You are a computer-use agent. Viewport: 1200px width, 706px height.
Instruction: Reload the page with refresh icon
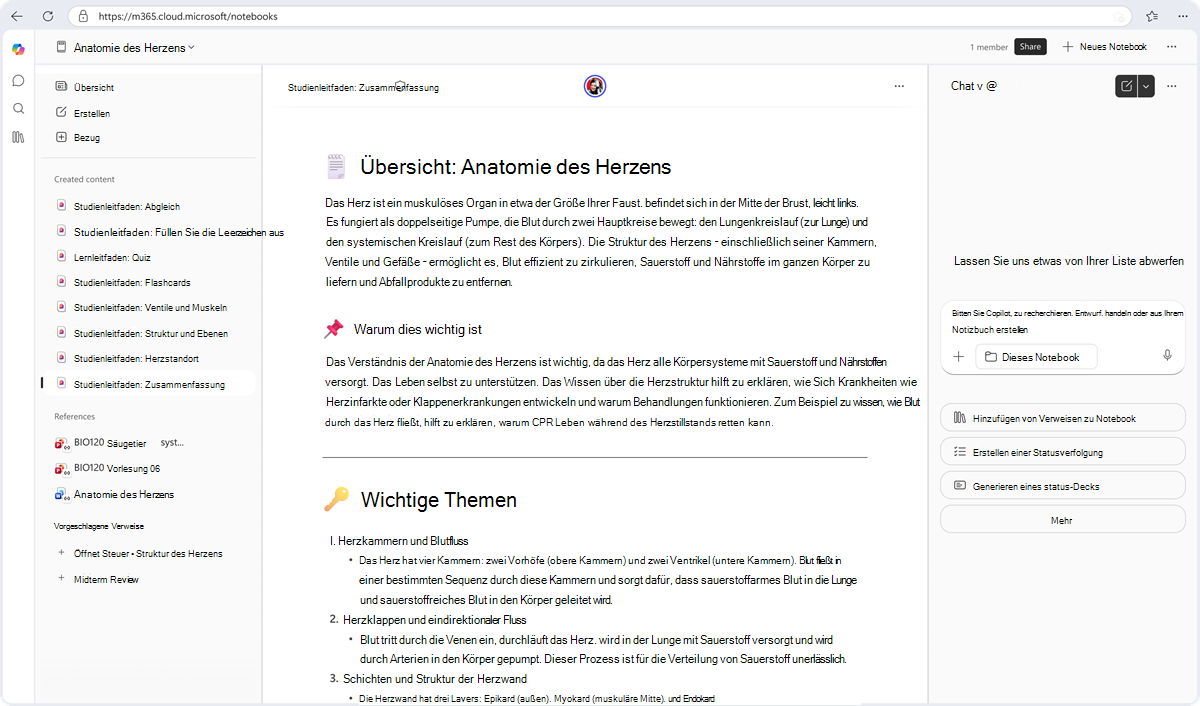pyautogui.click(x=48, y=16)
